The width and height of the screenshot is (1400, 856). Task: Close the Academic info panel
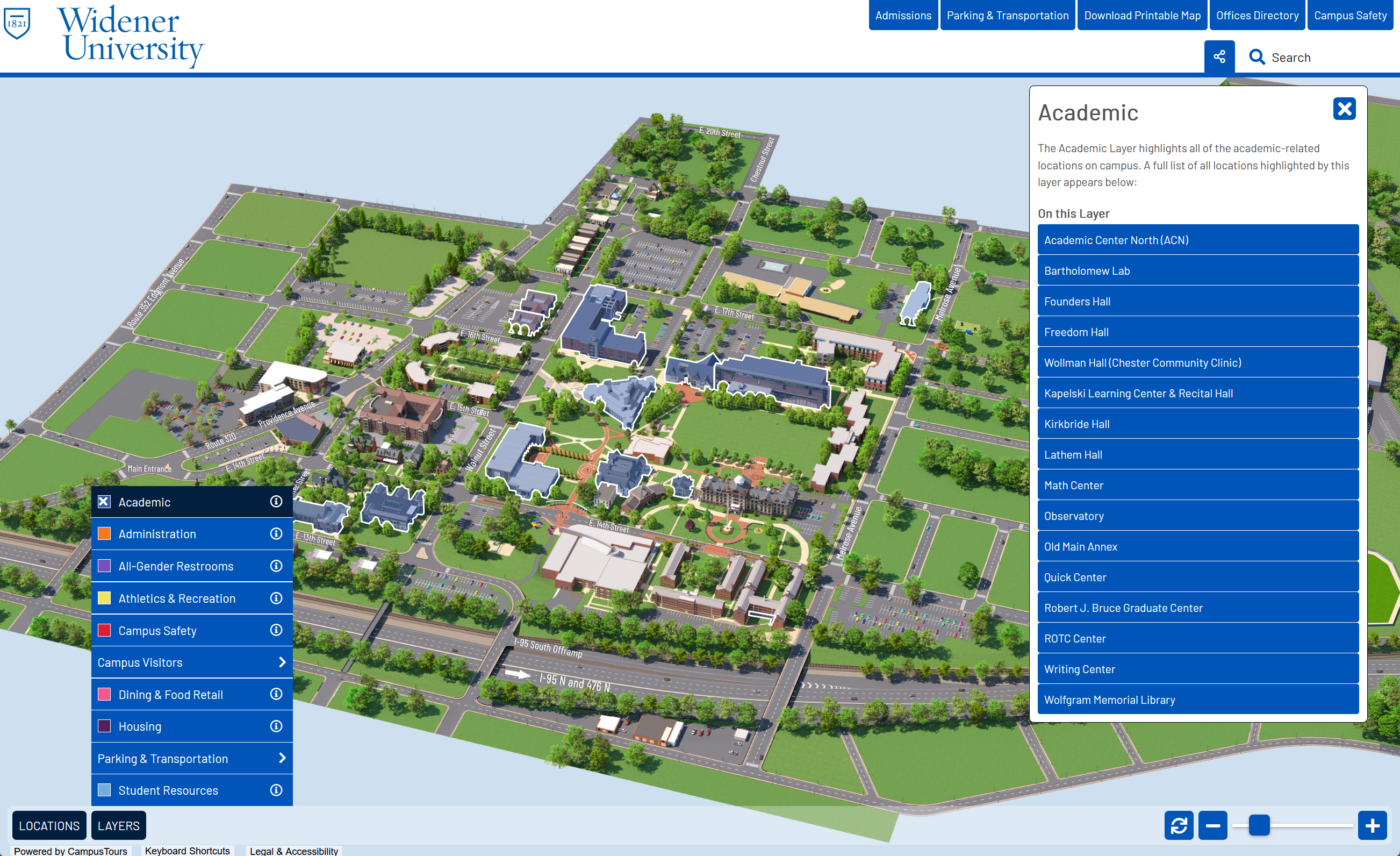coord(1344,109)
